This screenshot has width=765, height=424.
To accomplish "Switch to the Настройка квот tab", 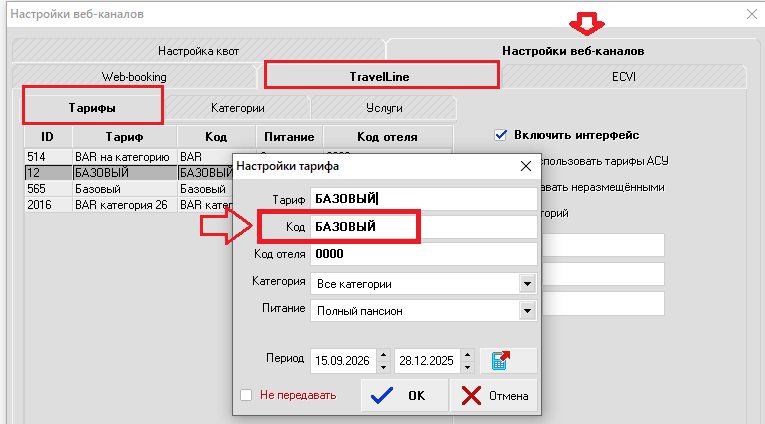I will click(x=199, y=51).
